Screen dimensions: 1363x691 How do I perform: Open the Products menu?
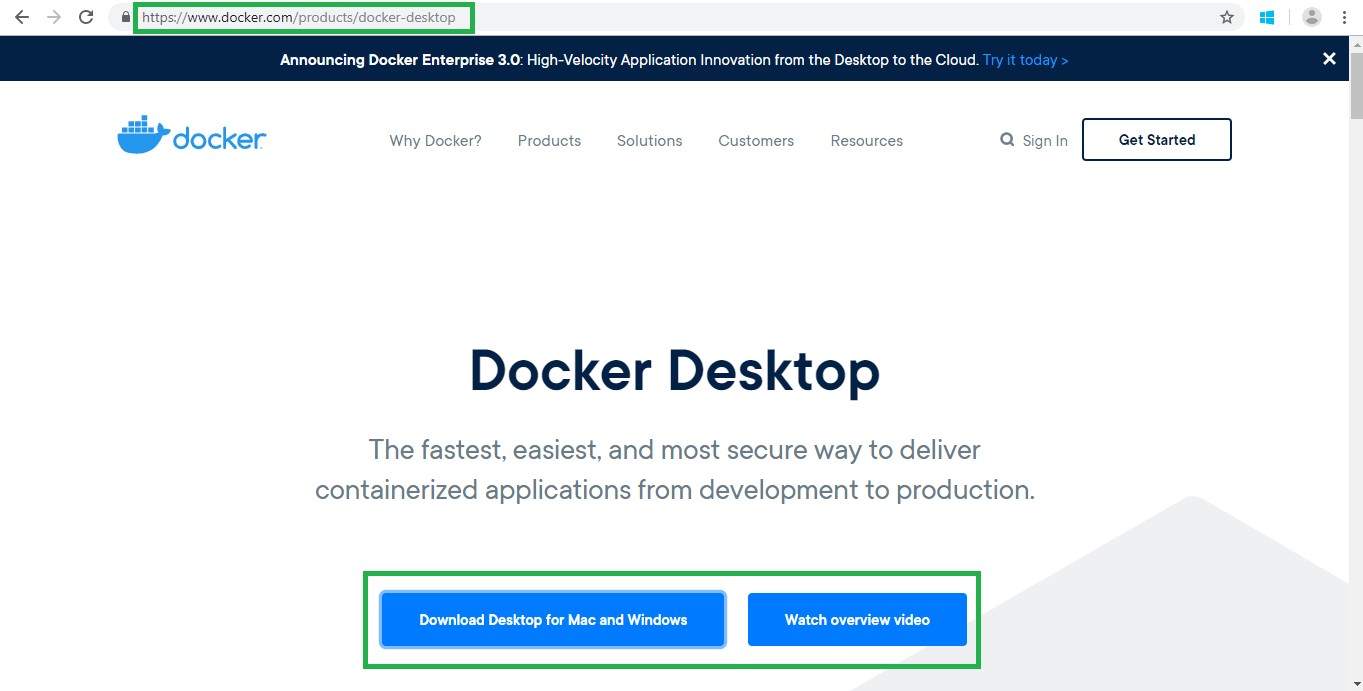coord(549,141)
